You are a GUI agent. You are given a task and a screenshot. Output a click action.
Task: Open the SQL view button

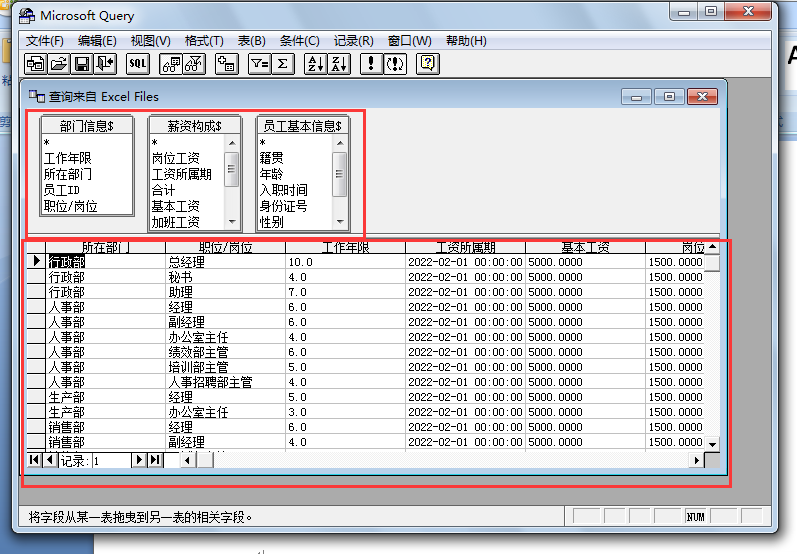[x=138, y=64]
